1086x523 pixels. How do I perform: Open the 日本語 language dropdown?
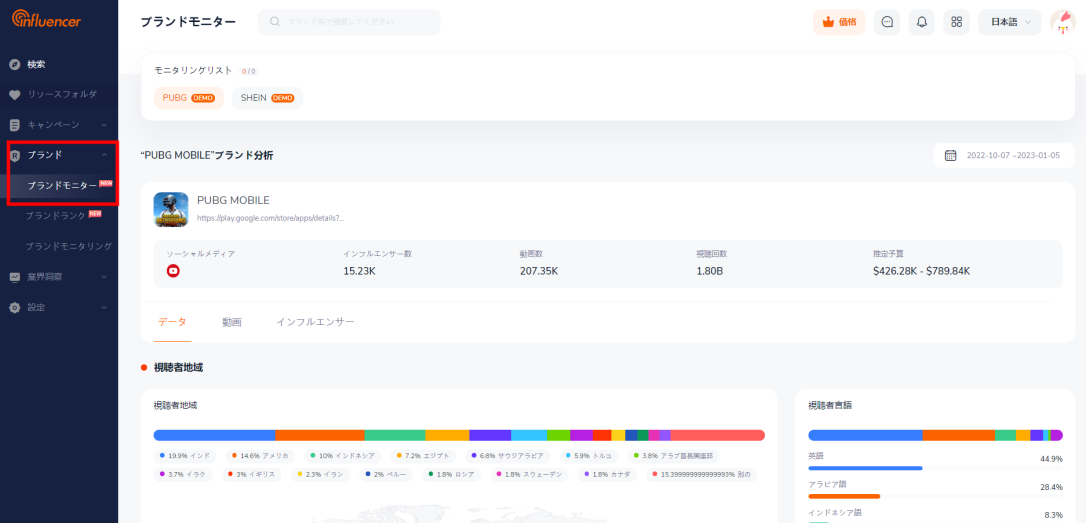click(1010, 22)
